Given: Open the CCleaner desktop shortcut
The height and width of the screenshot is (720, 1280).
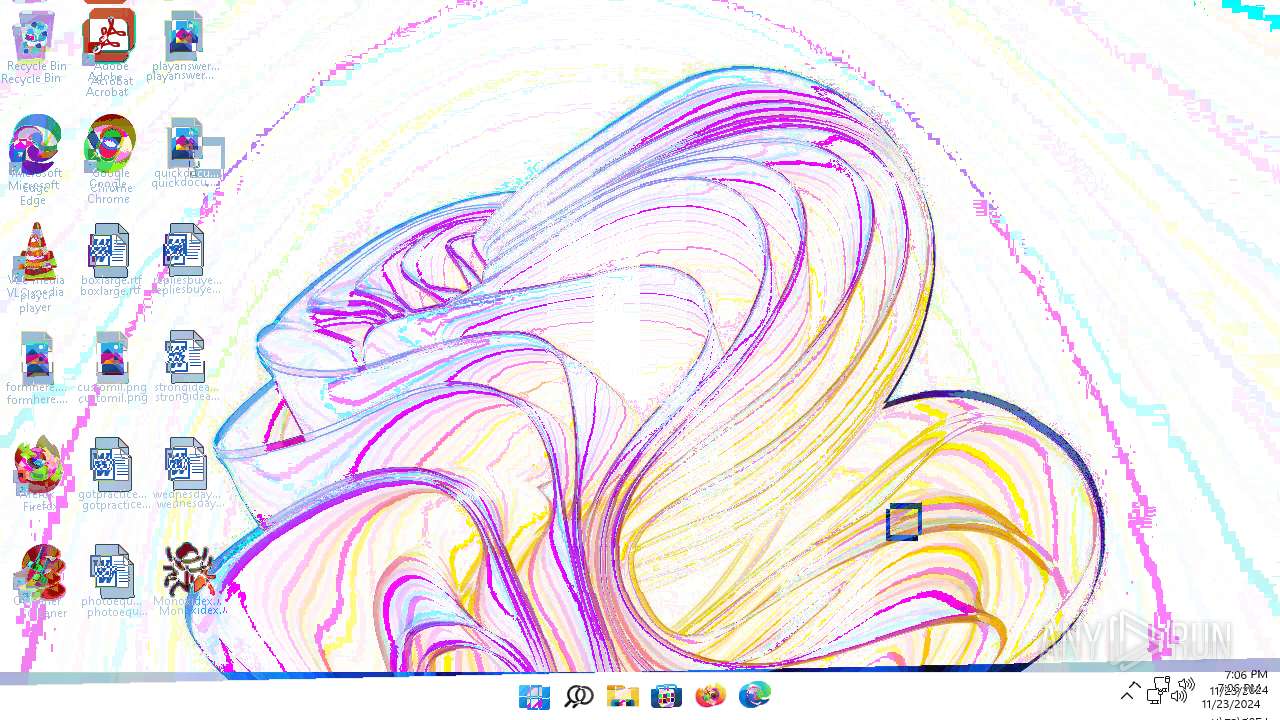Looking at the screenshot, I should (40, 582).
